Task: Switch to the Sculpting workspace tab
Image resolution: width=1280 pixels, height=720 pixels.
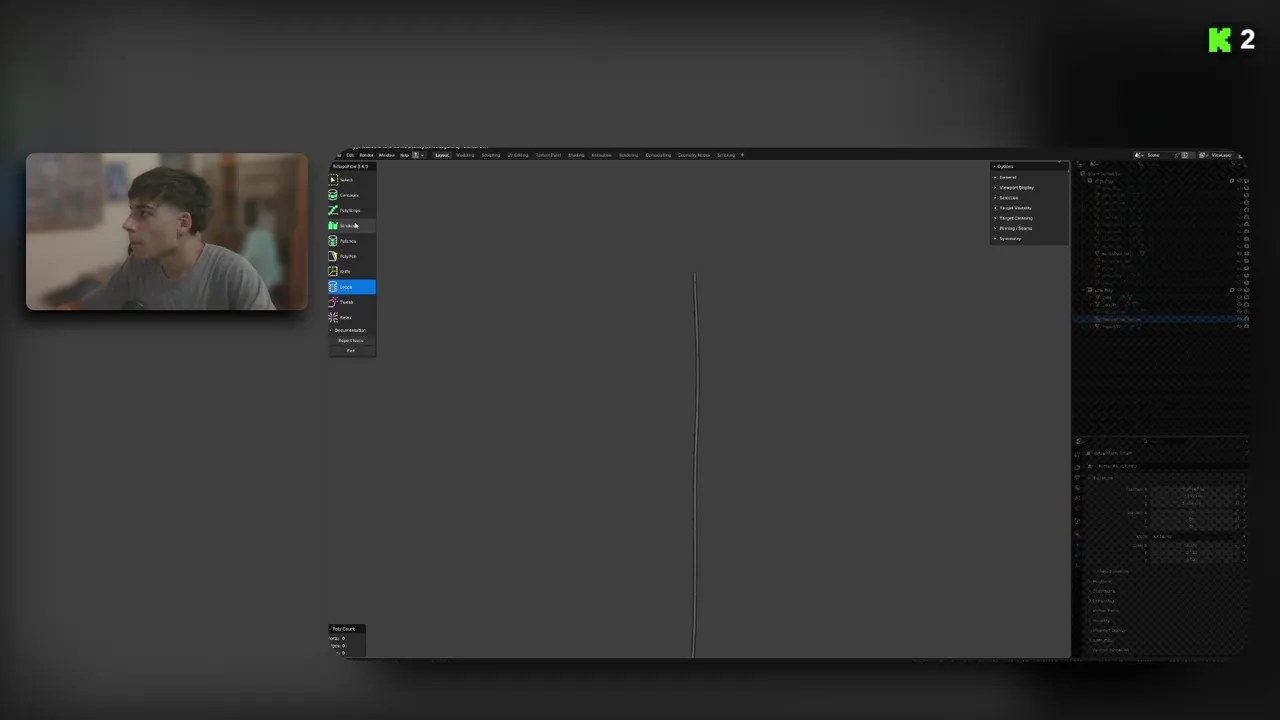Action: point(491,155)
